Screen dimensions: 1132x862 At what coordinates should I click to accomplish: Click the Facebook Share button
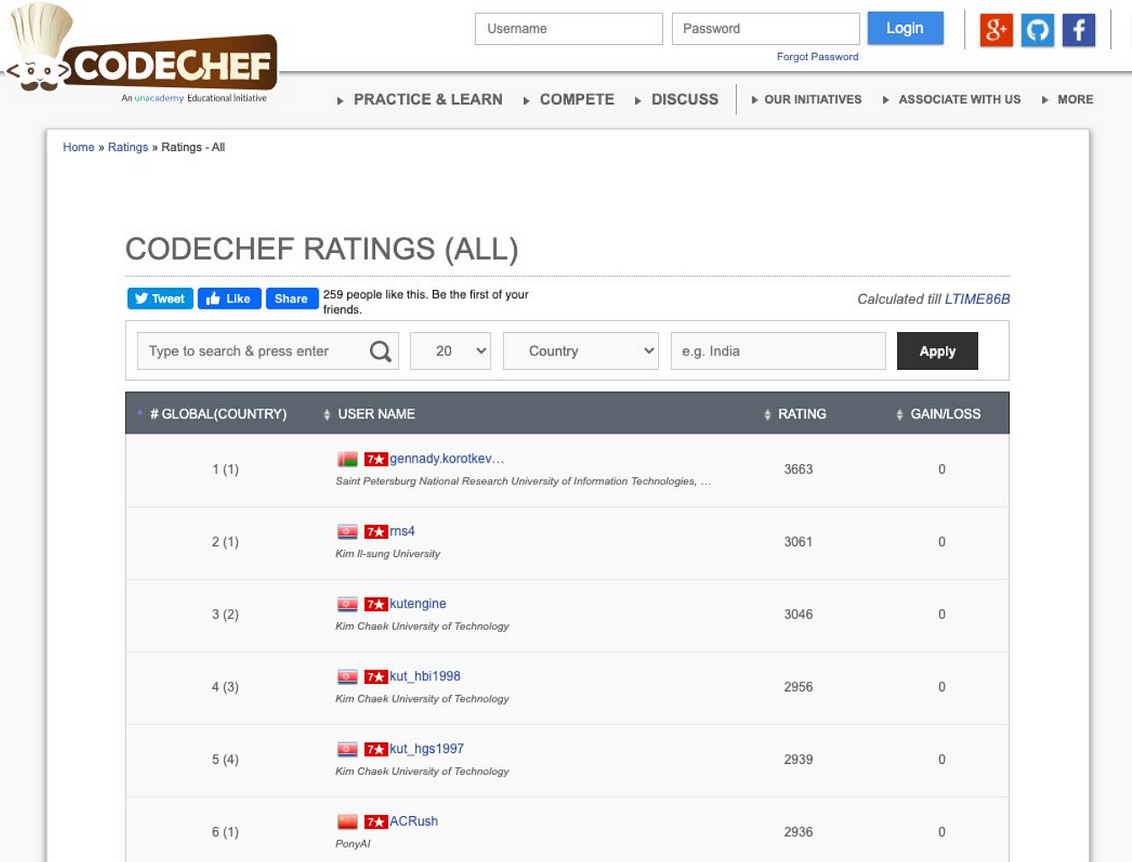click(x=292, y=298)
